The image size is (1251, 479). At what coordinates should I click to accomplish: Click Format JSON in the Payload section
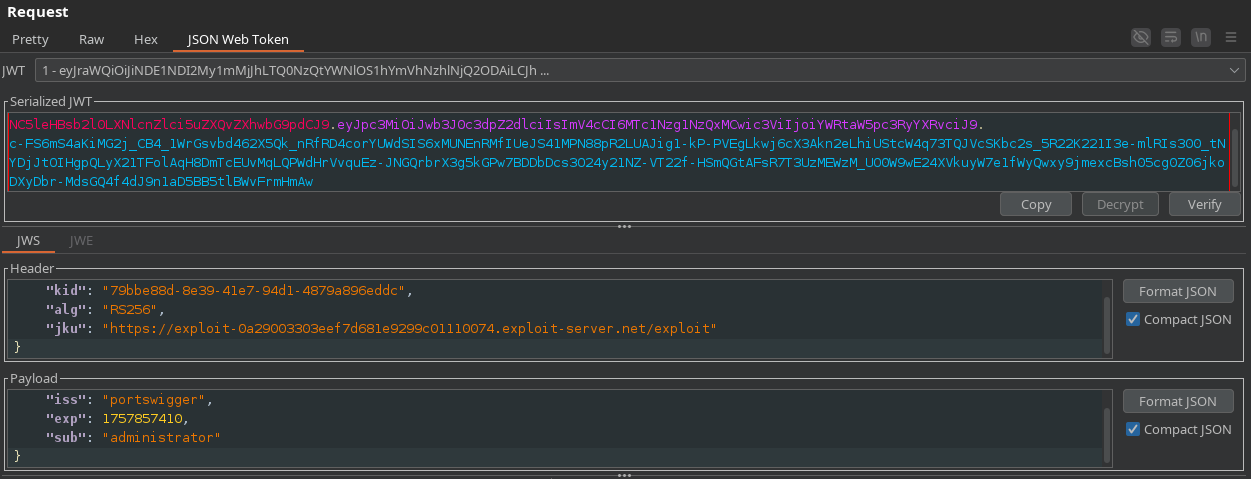click(x=1180, y=401)
